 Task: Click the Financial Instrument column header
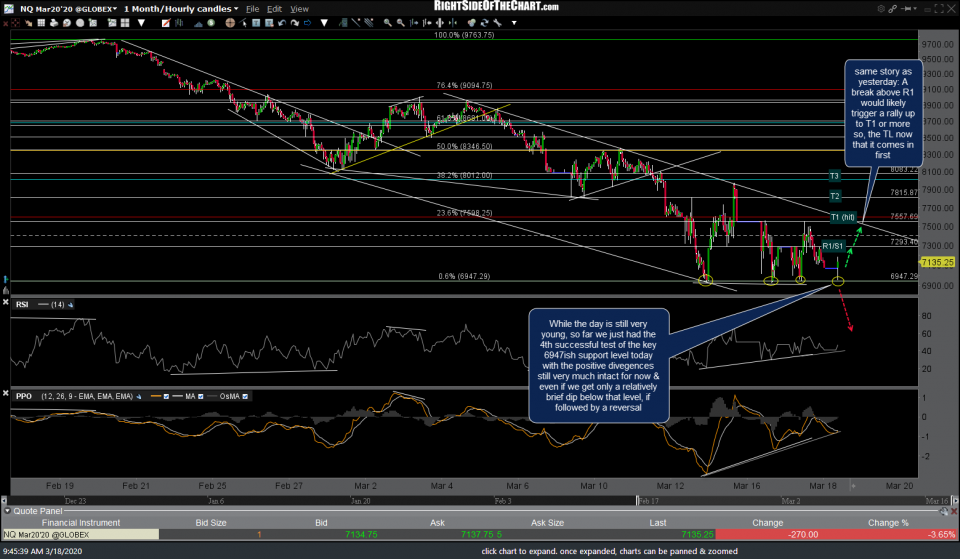81,522
